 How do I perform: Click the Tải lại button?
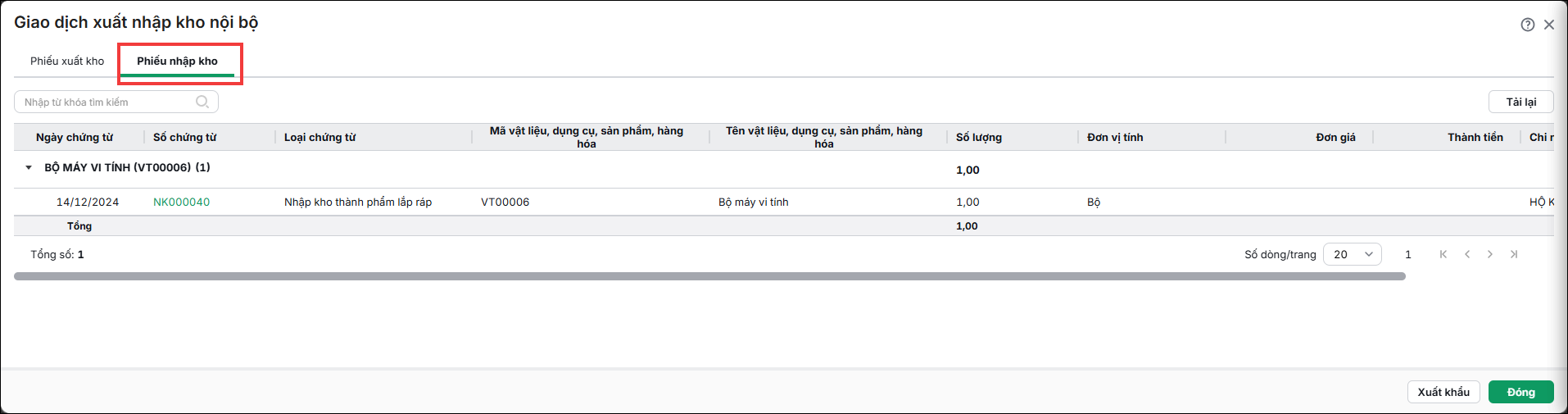pyautogui.click(x=1521, y=102)
